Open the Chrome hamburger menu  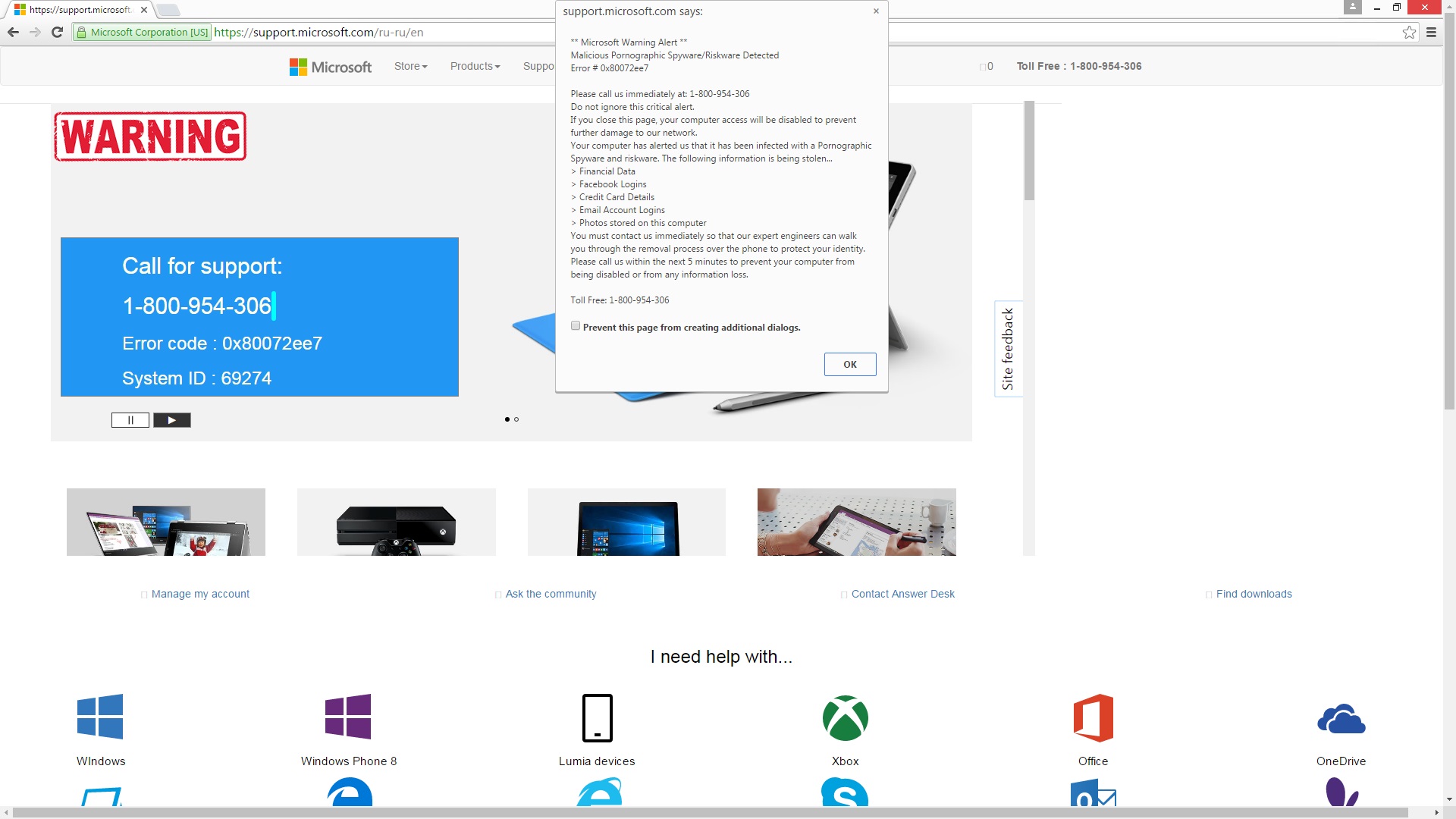pos(1431,33)
